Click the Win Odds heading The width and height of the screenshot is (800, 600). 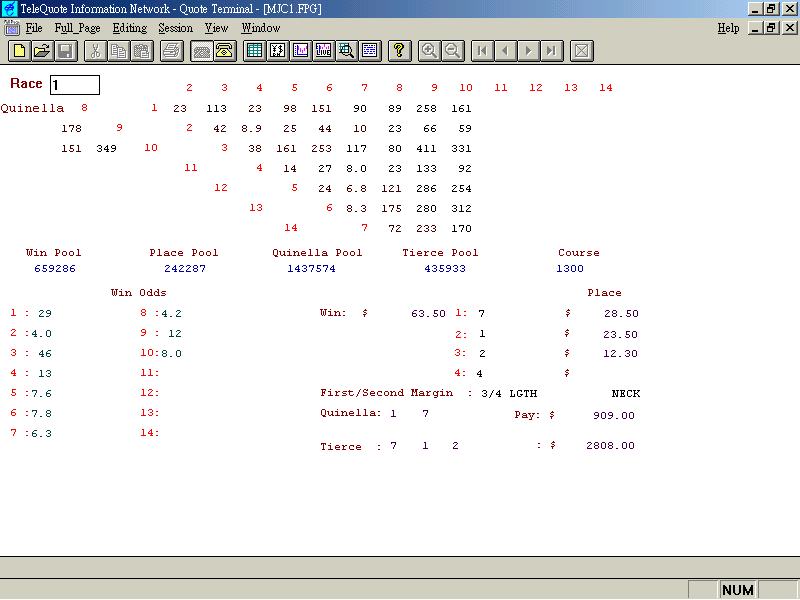[x=139, y=292]
